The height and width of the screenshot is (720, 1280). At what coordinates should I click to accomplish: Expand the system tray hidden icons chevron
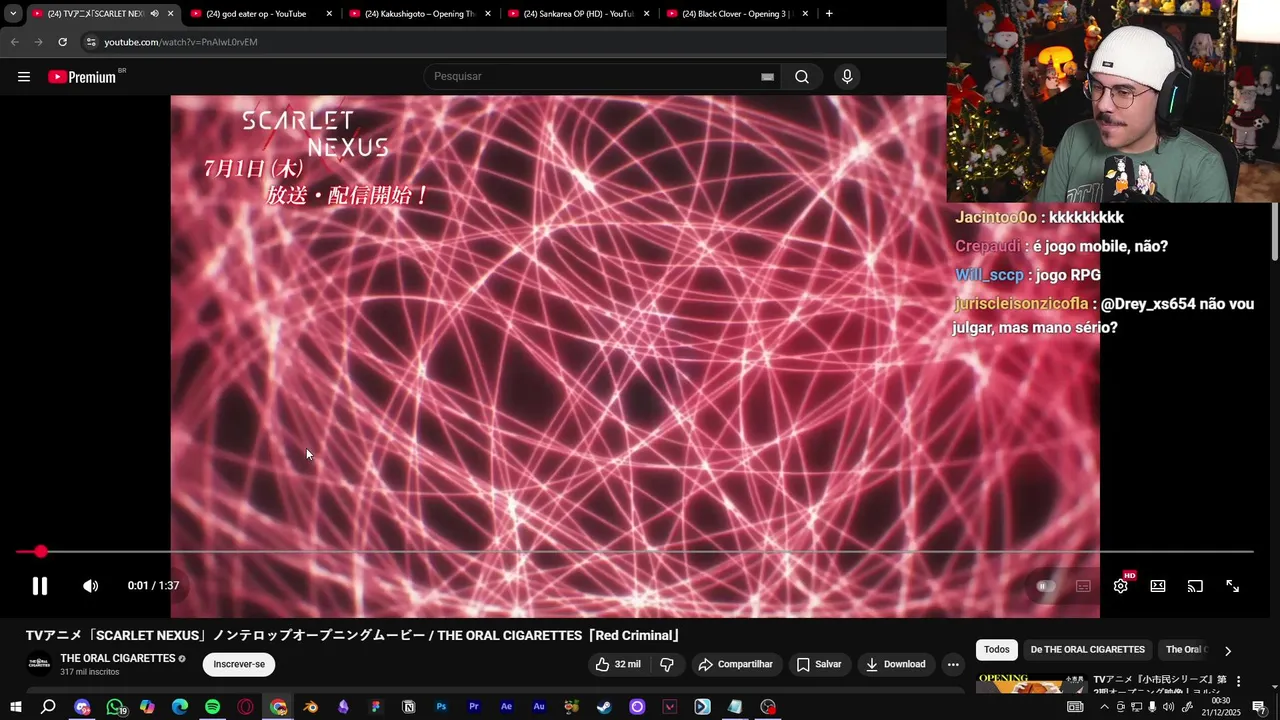[x=1104, y=707]
